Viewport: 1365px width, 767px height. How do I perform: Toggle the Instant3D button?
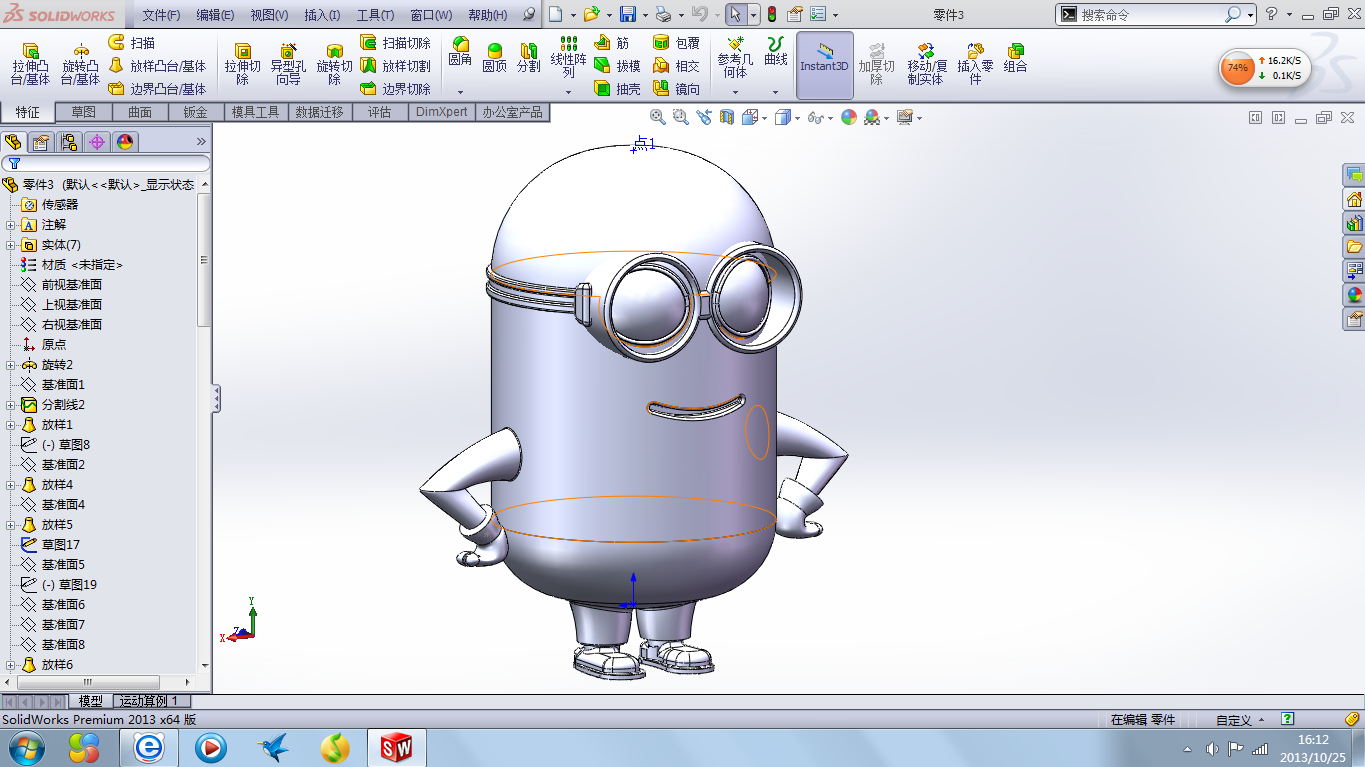coord(824,65)
